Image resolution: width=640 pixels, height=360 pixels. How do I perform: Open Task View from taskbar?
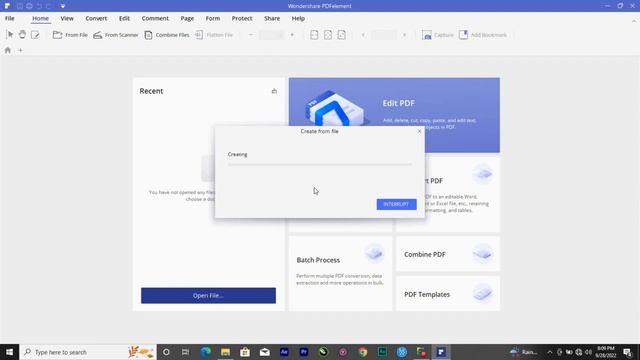click(x=185, y=352)
